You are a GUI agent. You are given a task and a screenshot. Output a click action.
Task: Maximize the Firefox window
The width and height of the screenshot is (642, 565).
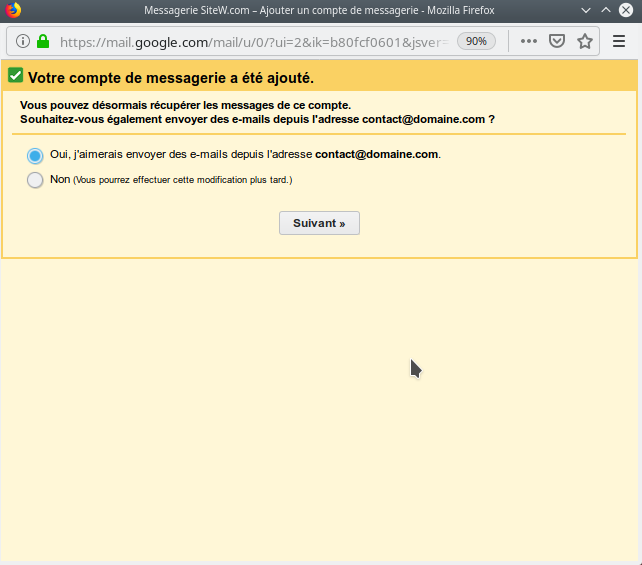point(605,9)
